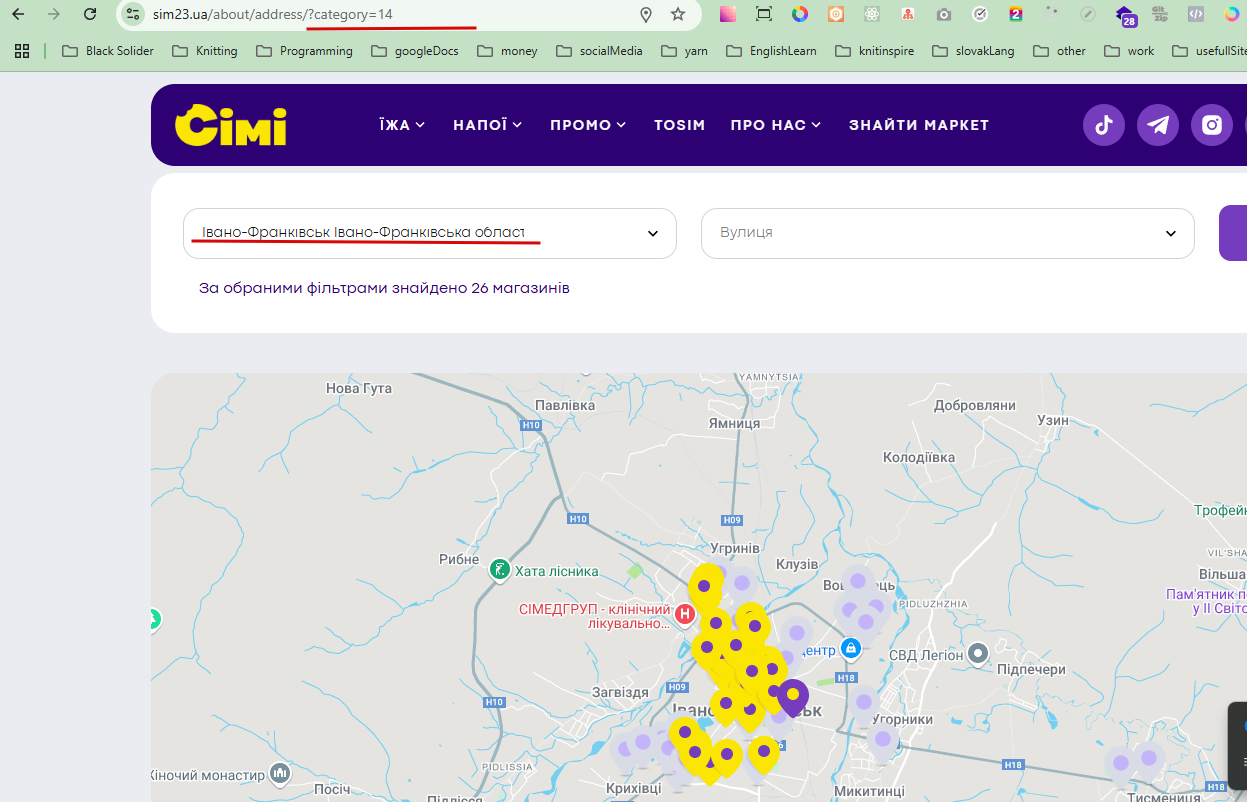This screenshot has width=1247, height=802.
Task: Expand the НАПОЇ menu
Action: (488, 125)
